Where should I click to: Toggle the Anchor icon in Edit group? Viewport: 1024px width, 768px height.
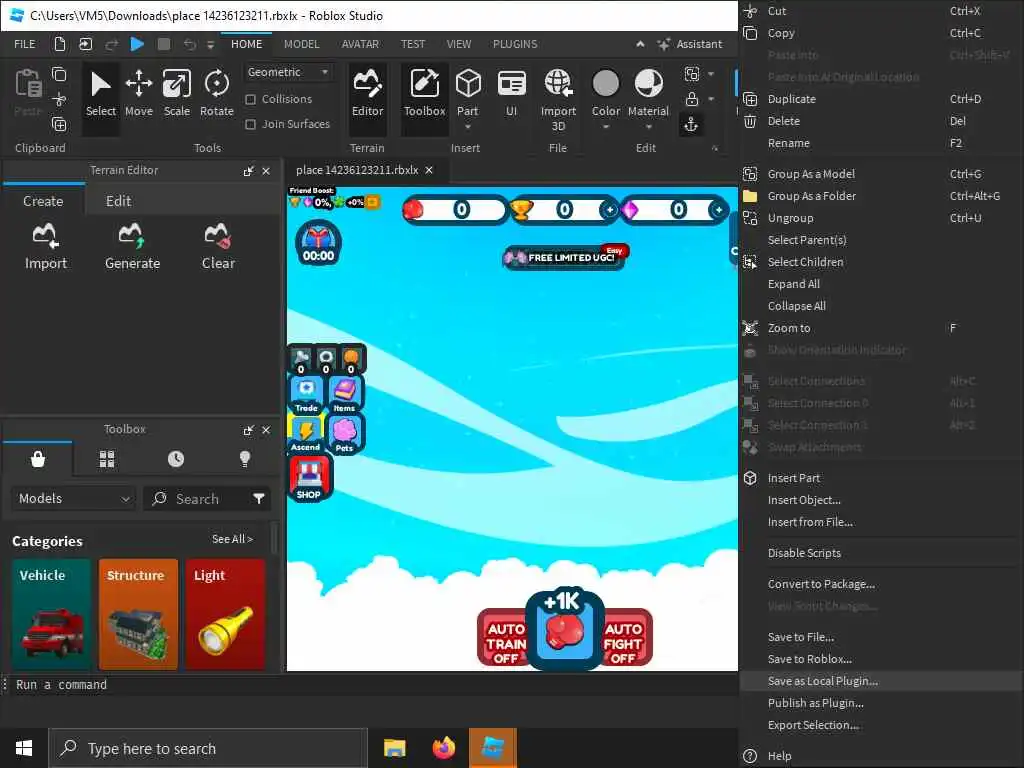(691, 124)
